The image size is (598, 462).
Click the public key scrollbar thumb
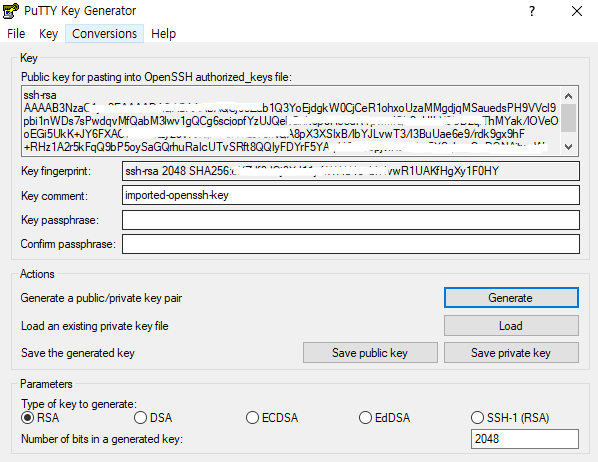[x=569, y=118]
